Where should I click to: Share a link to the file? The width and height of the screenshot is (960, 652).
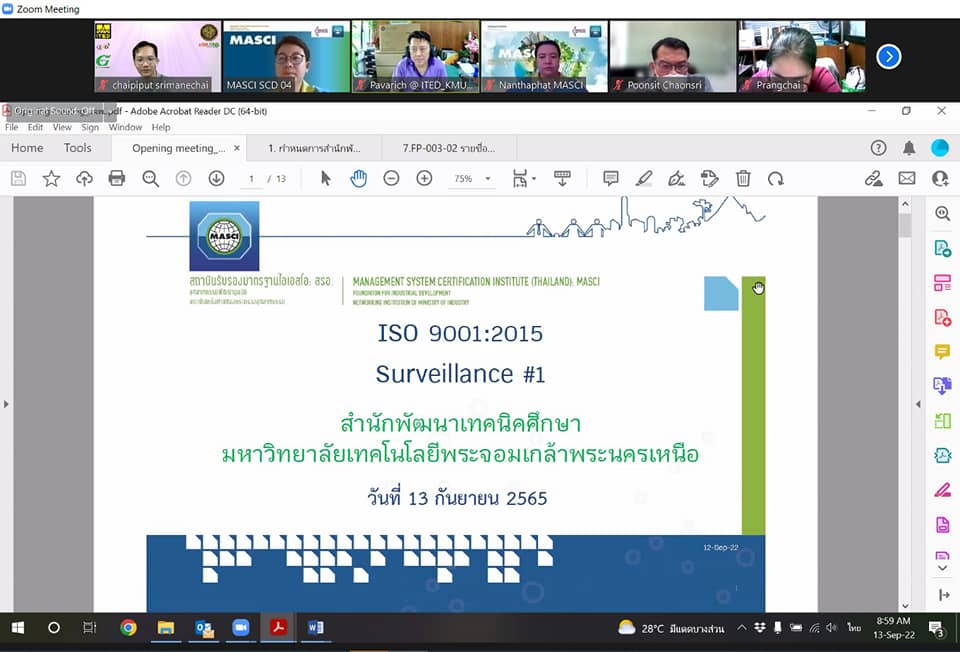point(874,179)
